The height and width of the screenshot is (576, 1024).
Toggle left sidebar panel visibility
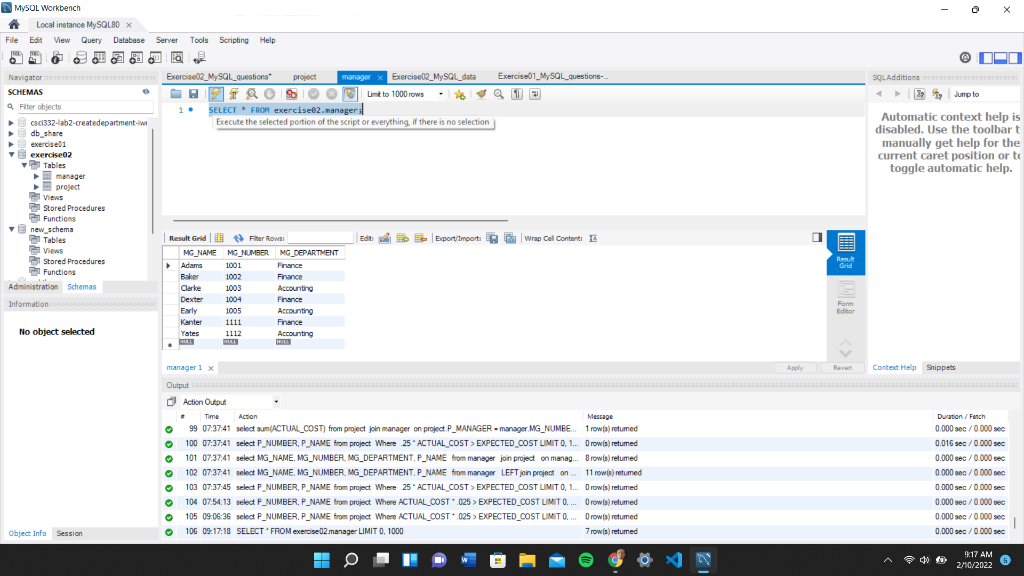(985, 58)
